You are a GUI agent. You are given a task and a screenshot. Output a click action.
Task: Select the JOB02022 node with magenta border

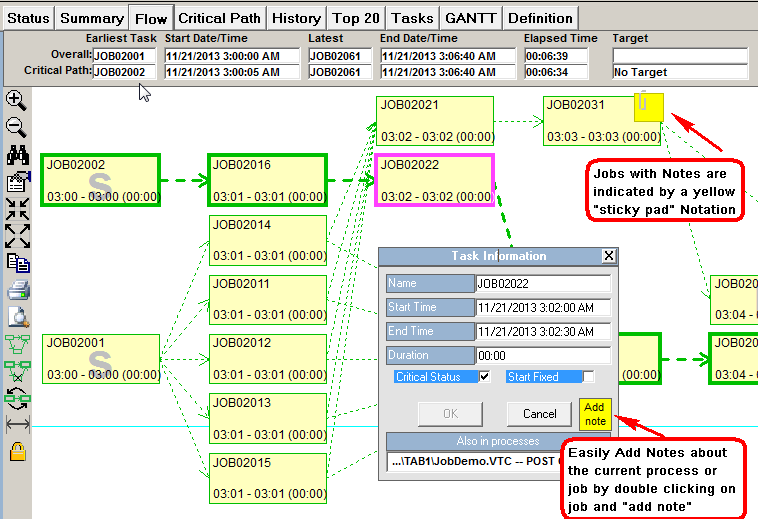435,180
